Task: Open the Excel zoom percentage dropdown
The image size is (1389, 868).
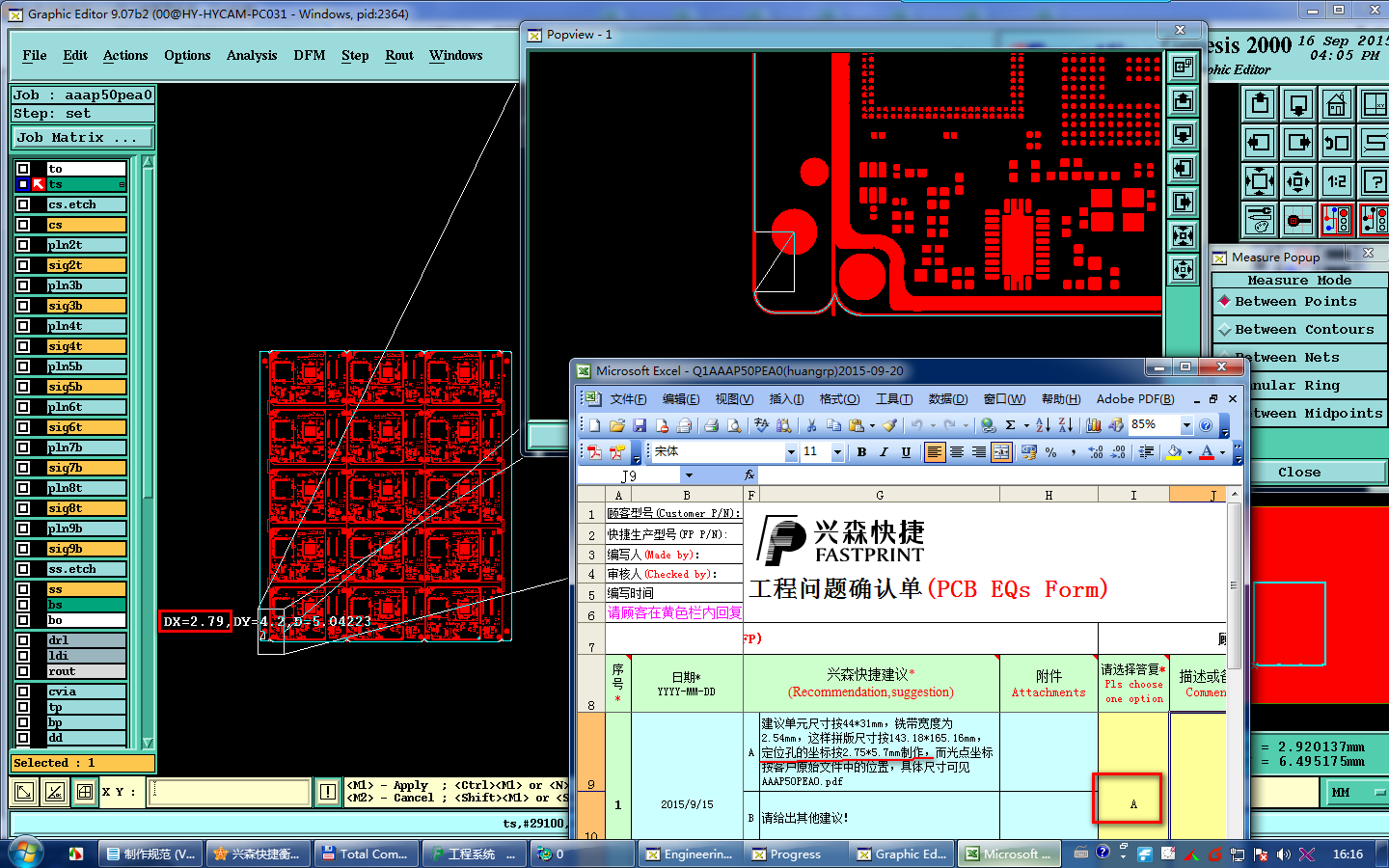Action: (1186, 424)
